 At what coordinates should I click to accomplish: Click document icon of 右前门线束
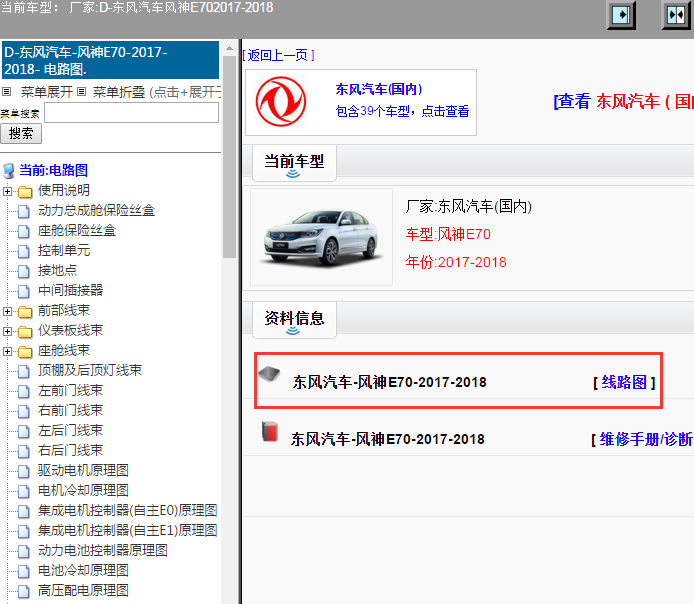24,411
